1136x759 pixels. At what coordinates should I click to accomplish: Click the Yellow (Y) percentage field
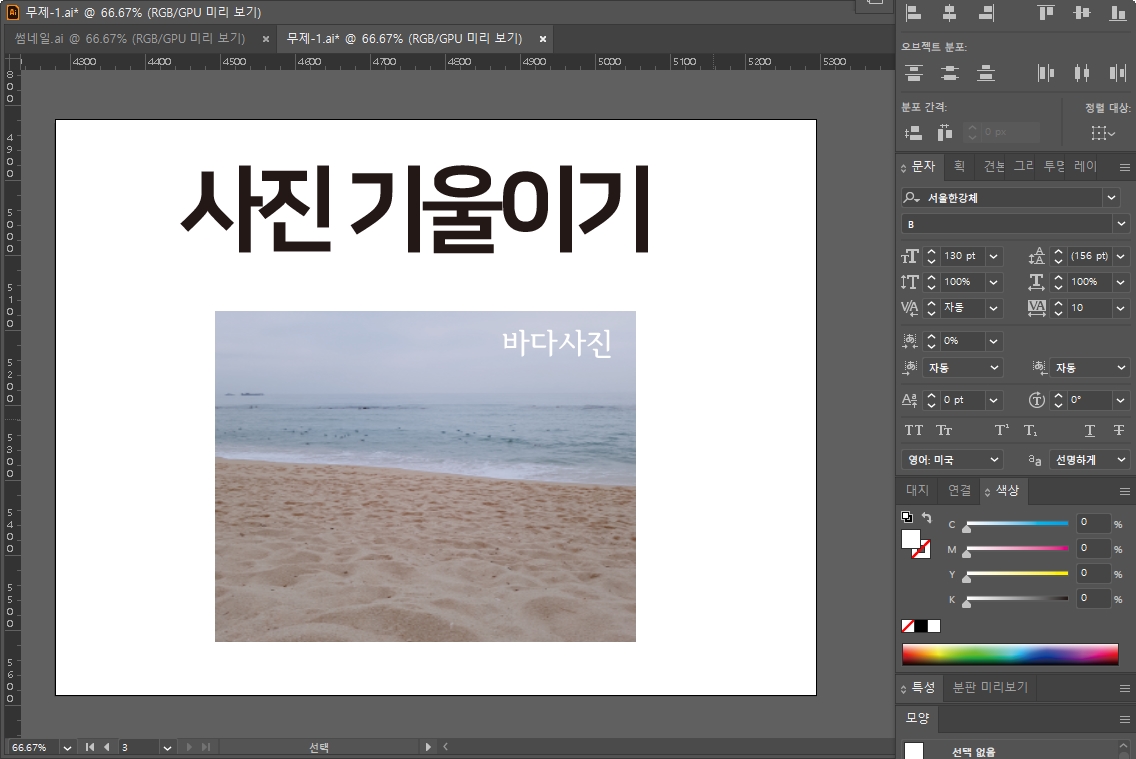pos(1093,573)
